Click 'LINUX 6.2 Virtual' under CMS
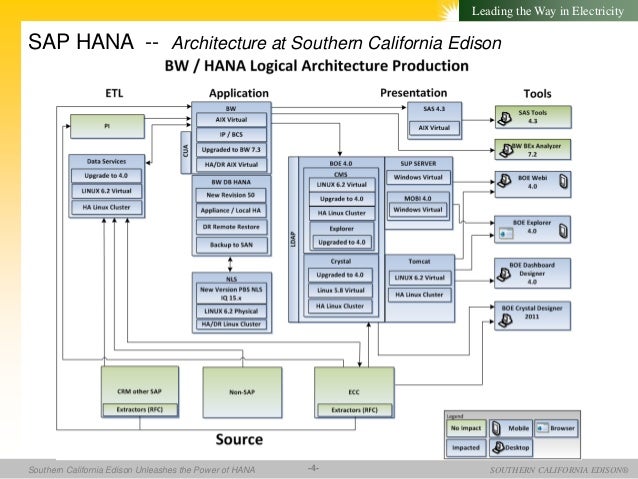The height and width of the screenshot is (479, 638). coord(342,184)
